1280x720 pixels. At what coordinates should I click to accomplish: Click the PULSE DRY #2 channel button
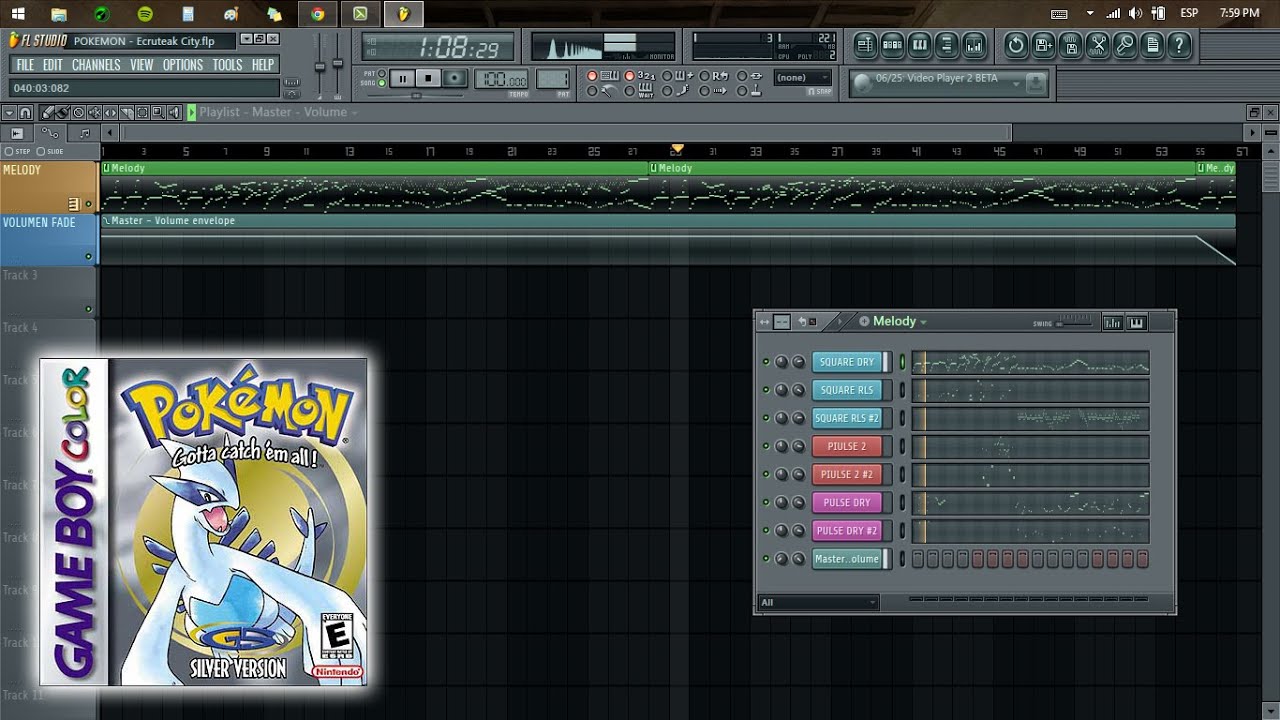pyautogui.click(x=847, y=530)
